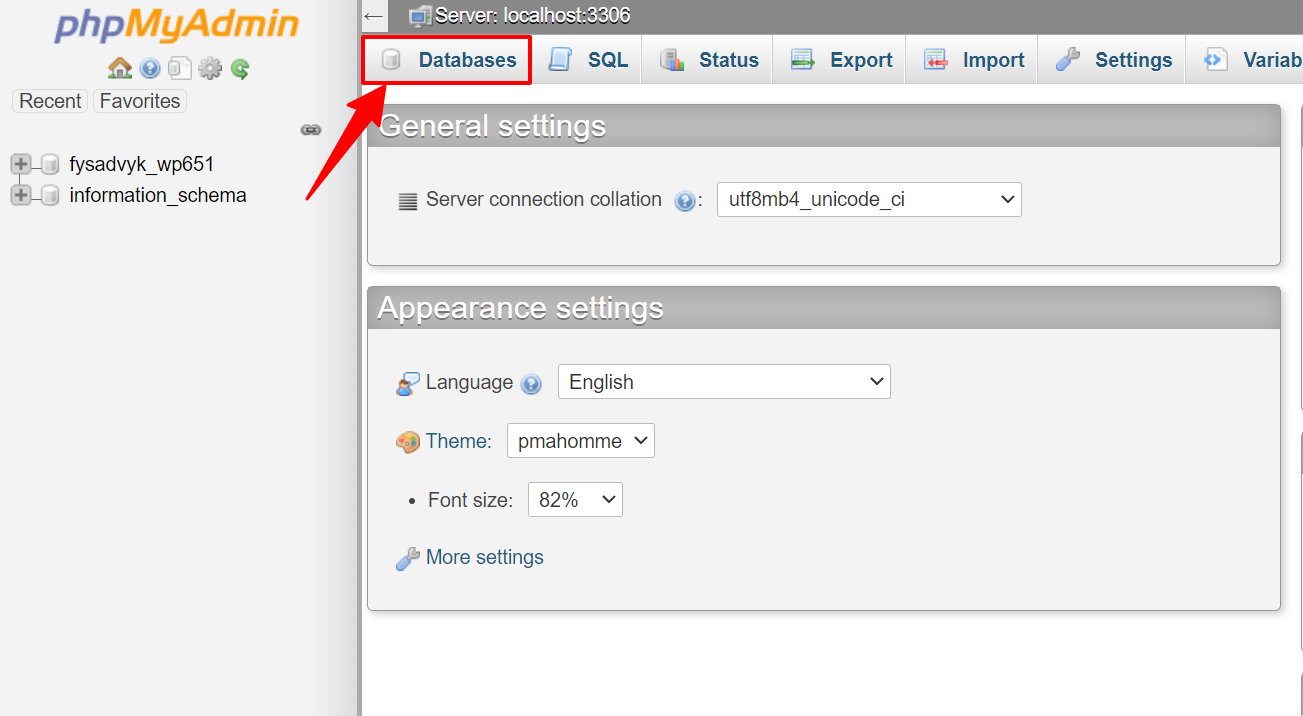Open More settings
This screenshot has width=1303, height=716.
coord(483,557)
